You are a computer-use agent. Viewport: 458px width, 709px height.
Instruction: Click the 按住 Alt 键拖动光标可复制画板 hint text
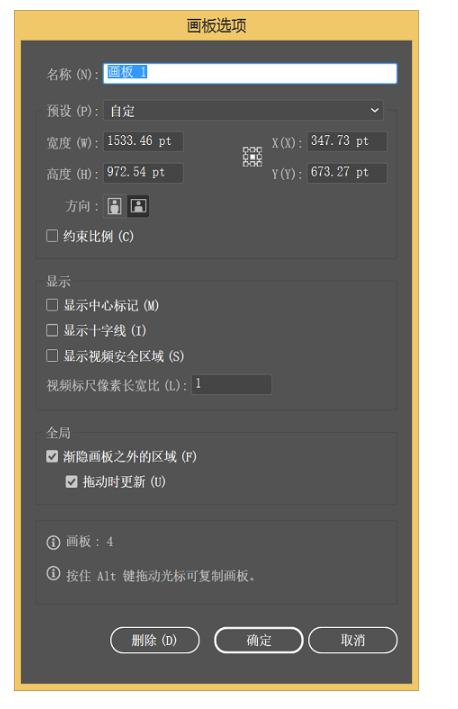[161, 576]
